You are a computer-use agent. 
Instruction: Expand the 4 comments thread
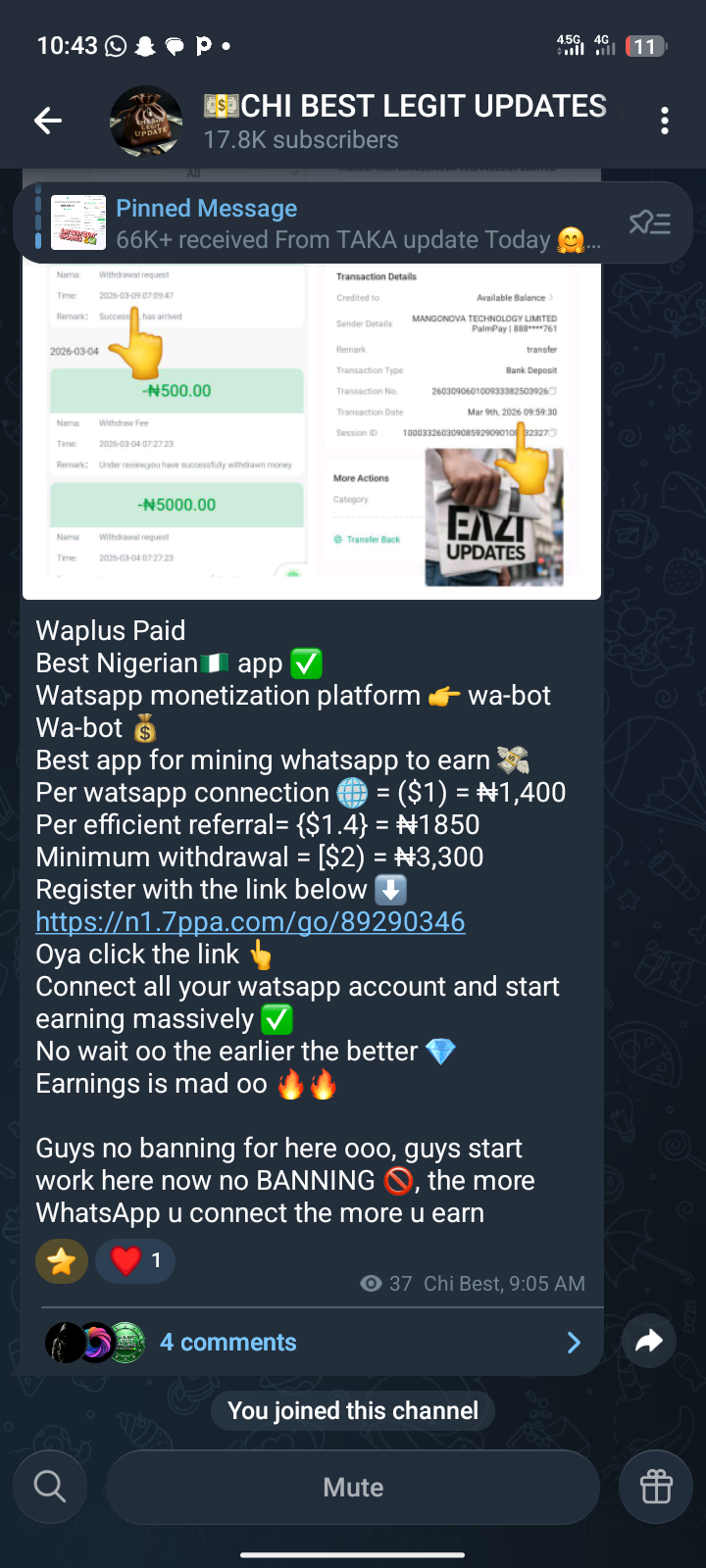click(312, 1342)
